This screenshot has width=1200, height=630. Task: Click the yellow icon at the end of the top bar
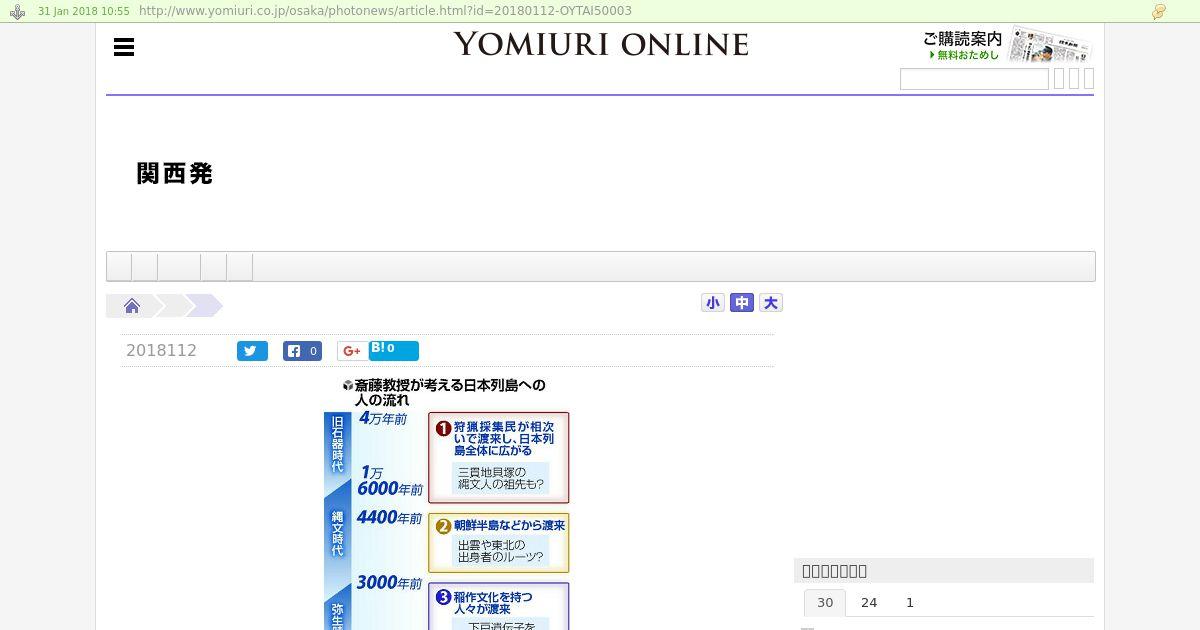[1159, 12]
